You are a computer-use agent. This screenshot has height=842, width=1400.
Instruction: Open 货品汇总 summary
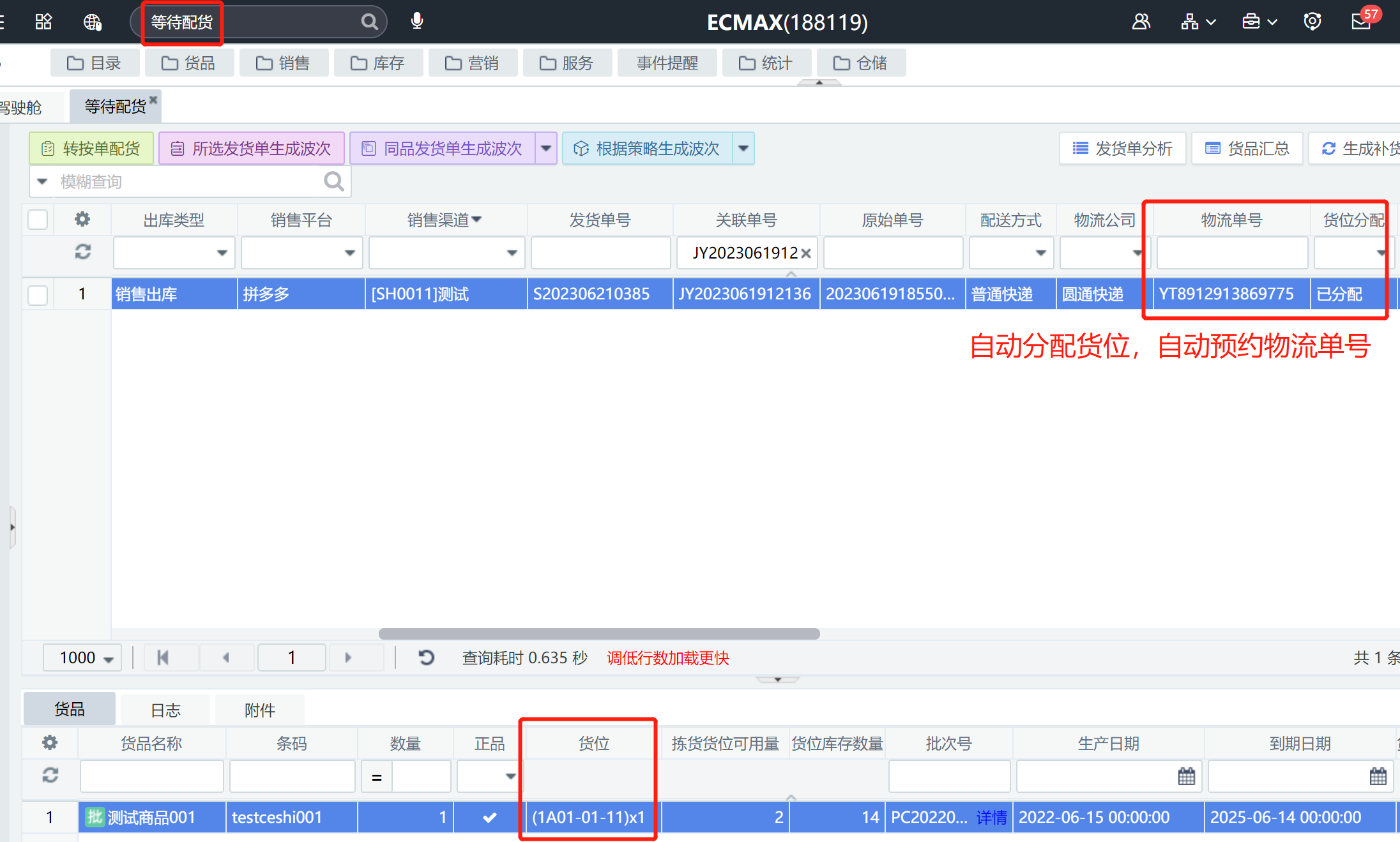coord(1247,148)
